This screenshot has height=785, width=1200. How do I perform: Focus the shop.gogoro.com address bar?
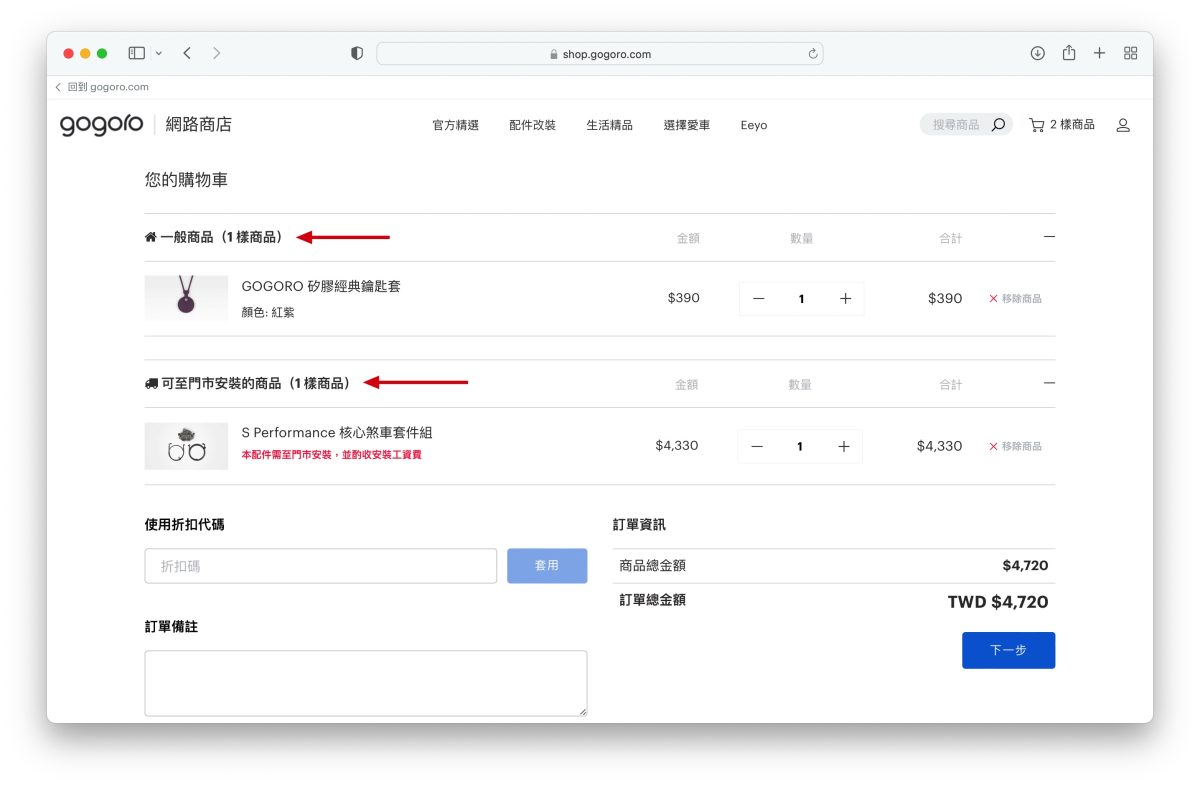(600, 54)
